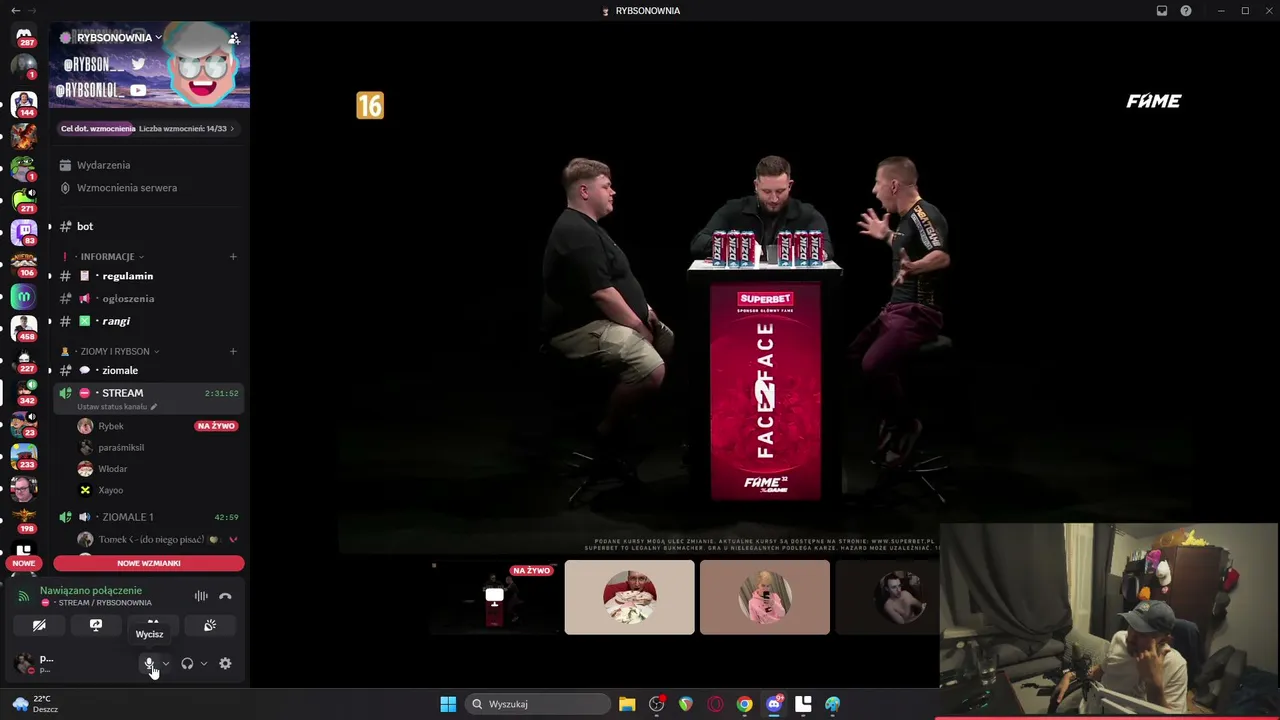Click the NOWE pill in server list
1280x720 pixels.
click(x=24, y=563)
